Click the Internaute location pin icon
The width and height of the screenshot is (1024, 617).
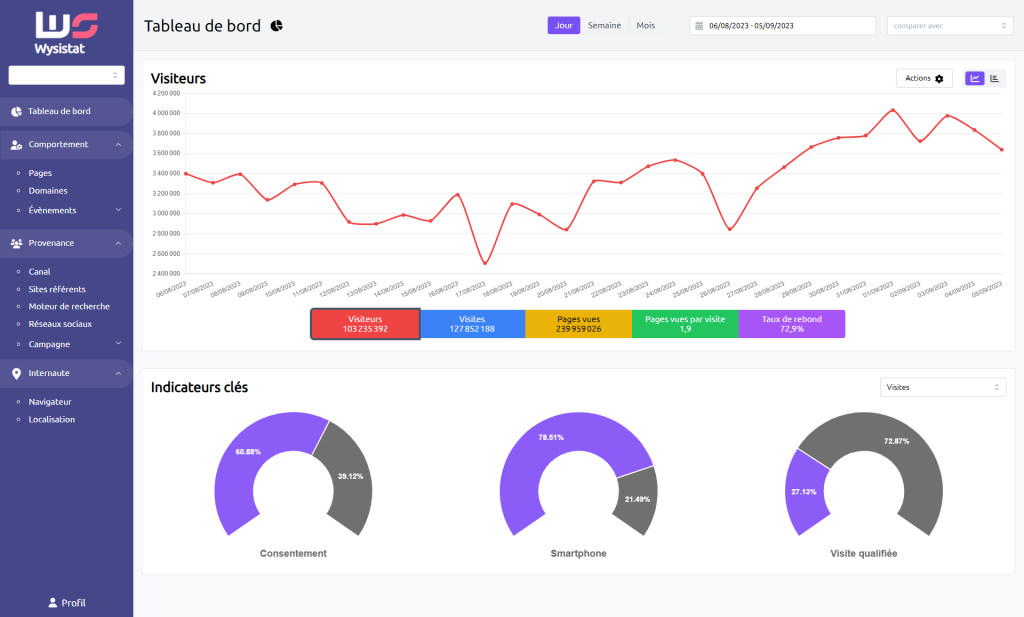point(16,373)
